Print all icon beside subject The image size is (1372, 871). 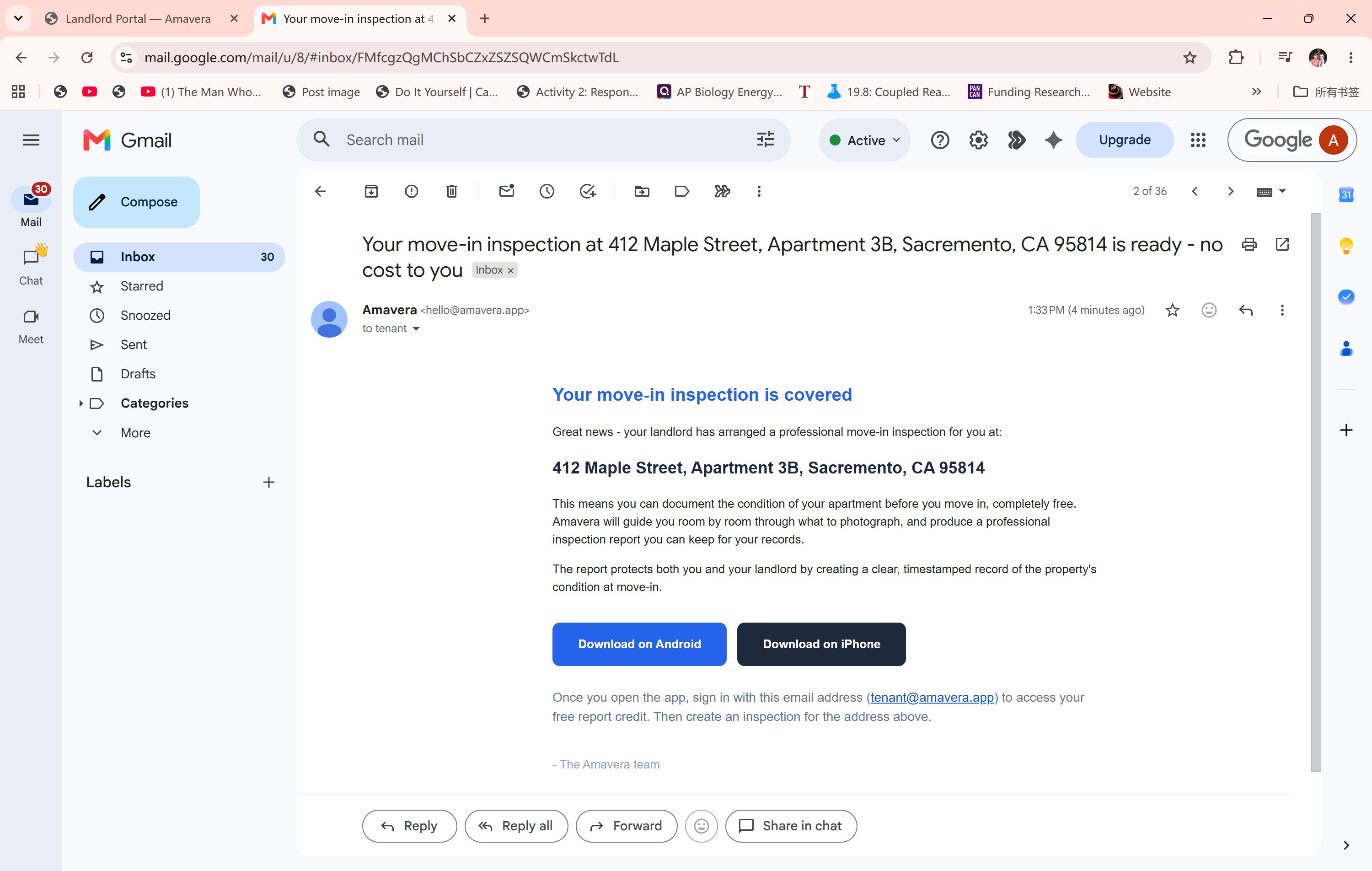pyautogui.click(x=1249, y=245)
